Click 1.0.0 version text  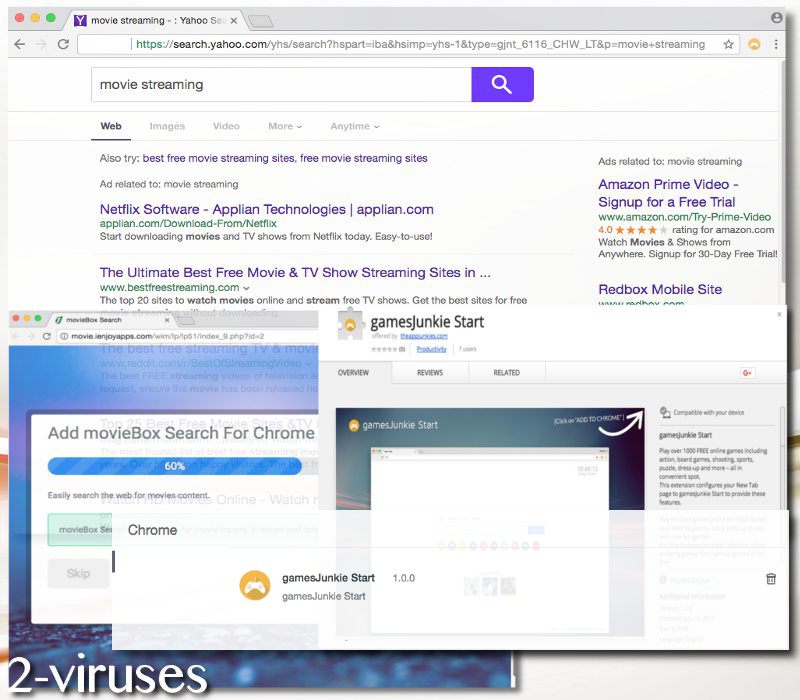coord(404,578)
